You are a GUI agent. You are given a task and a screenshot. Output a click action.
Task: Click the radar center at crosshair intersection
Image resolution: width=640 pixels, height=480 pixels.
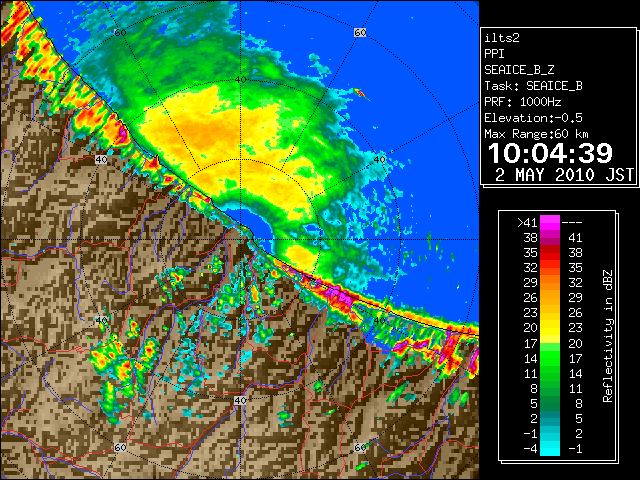point(240,239)
